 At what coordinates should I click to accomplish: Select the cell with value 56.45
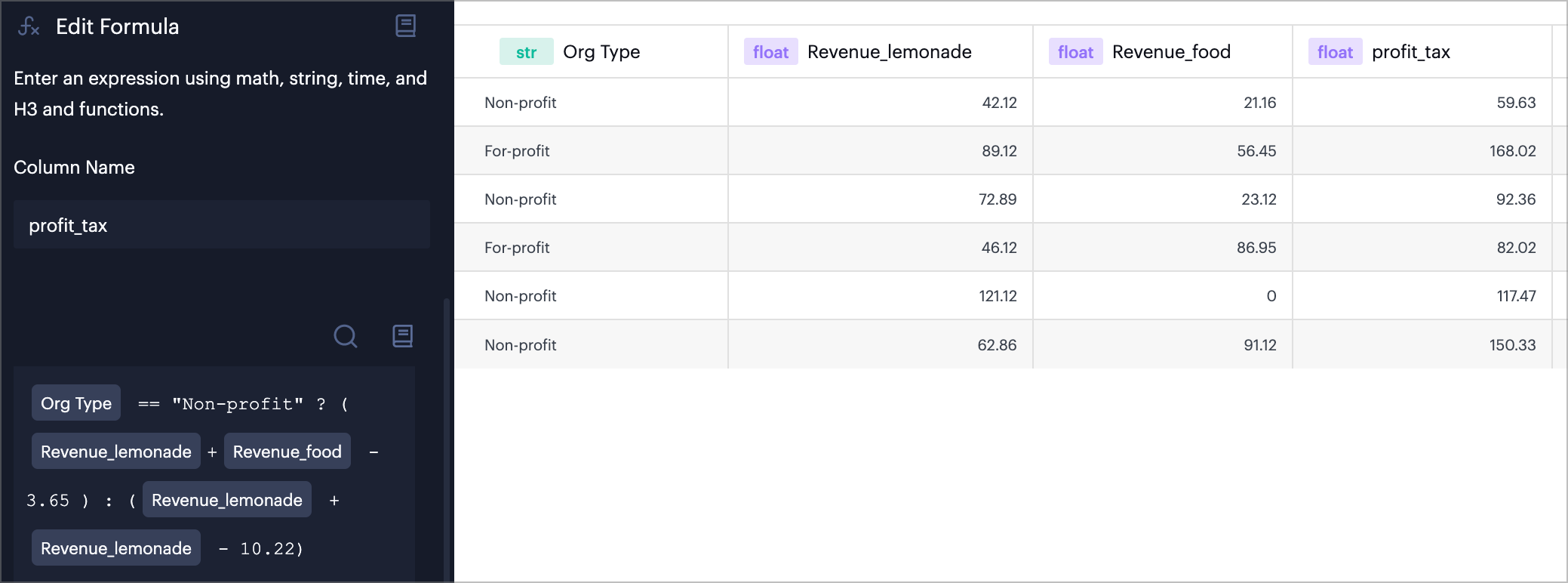click(1163, 150)
